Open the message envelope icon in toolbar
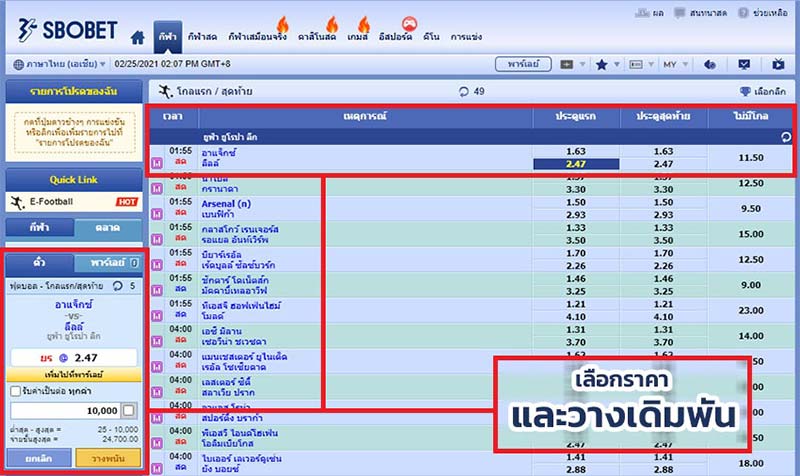The width and height of the screenshot is (800, 476). tap(744, 64)
